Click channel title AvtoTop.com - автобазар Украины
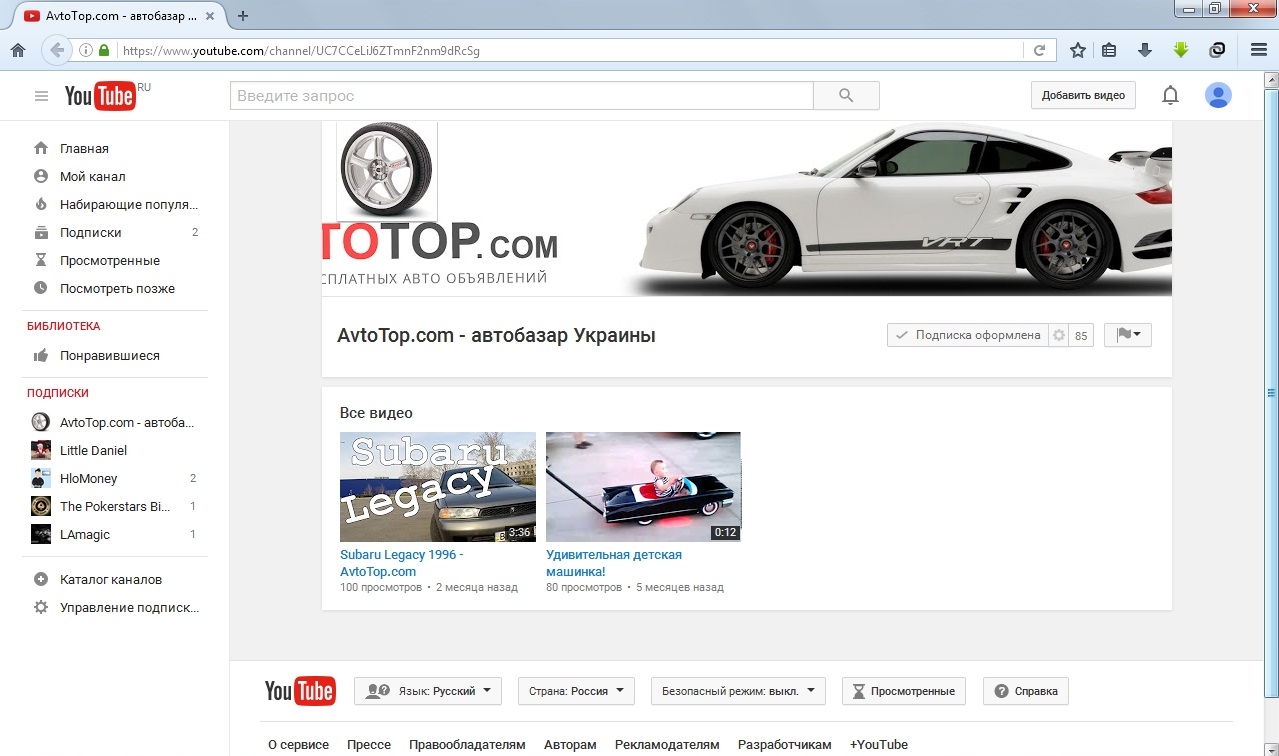 click(497, 336)
